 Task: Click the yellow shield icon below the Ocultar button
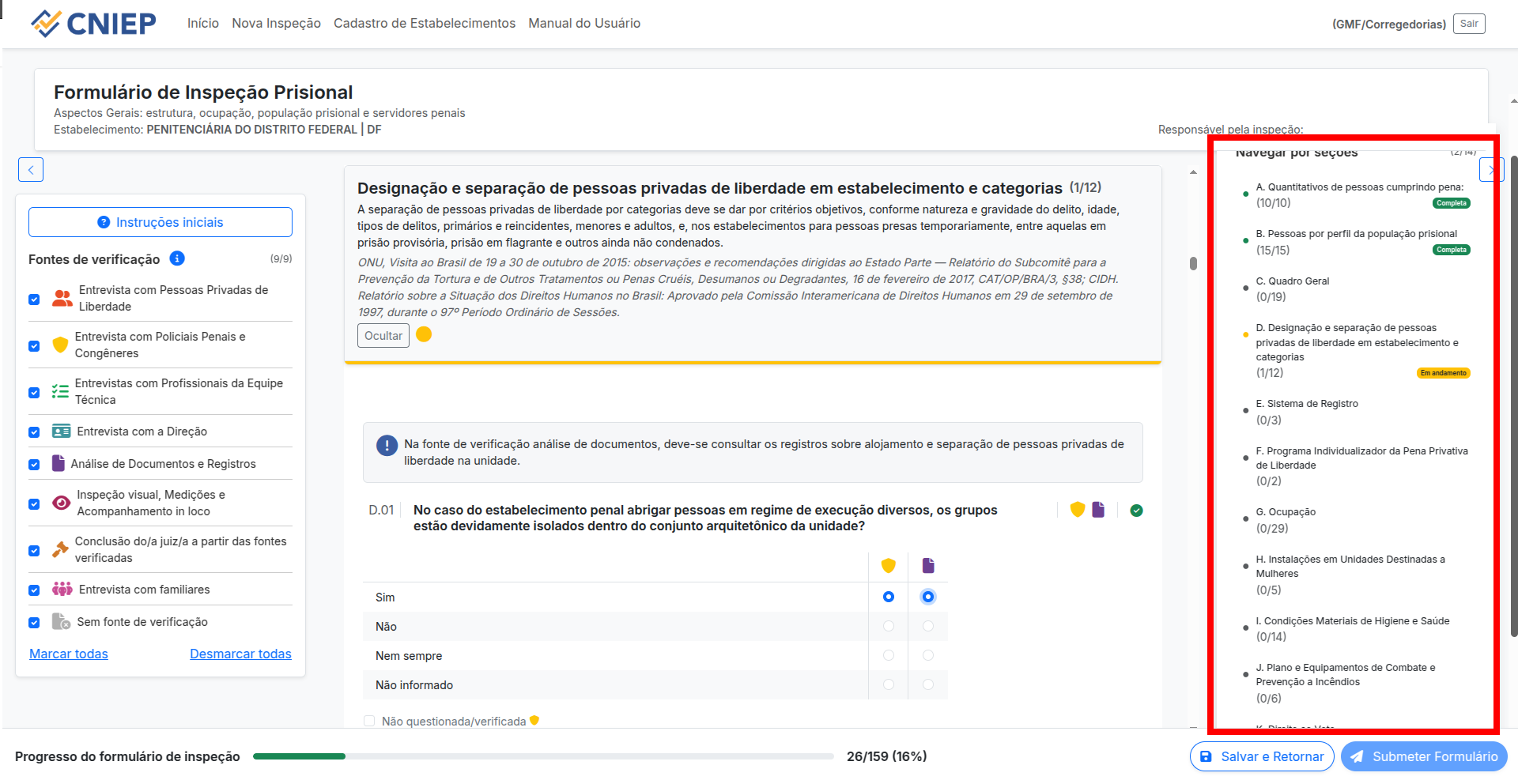pyautogui.click(x=424, y=335)
